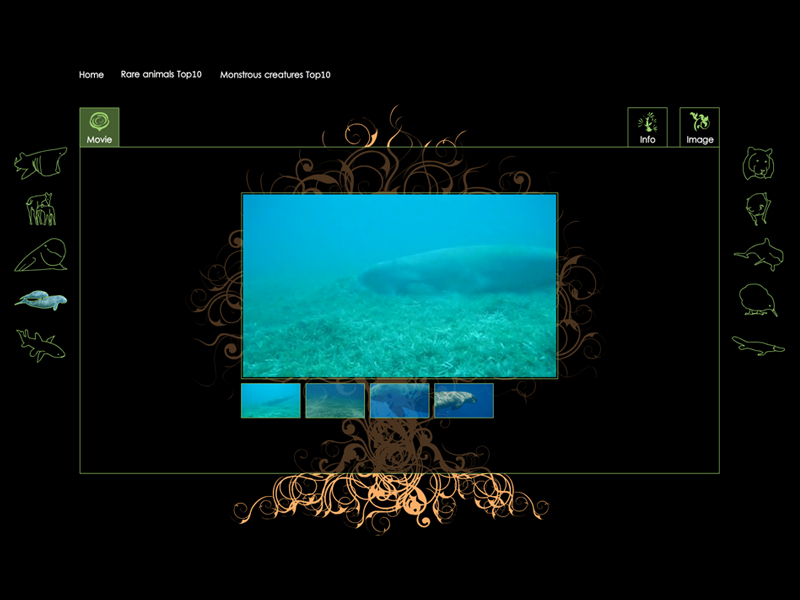Select the highlighted blue dugong pair icon
The height and width of the screenshot is (600, 800).
pos(41,300)
